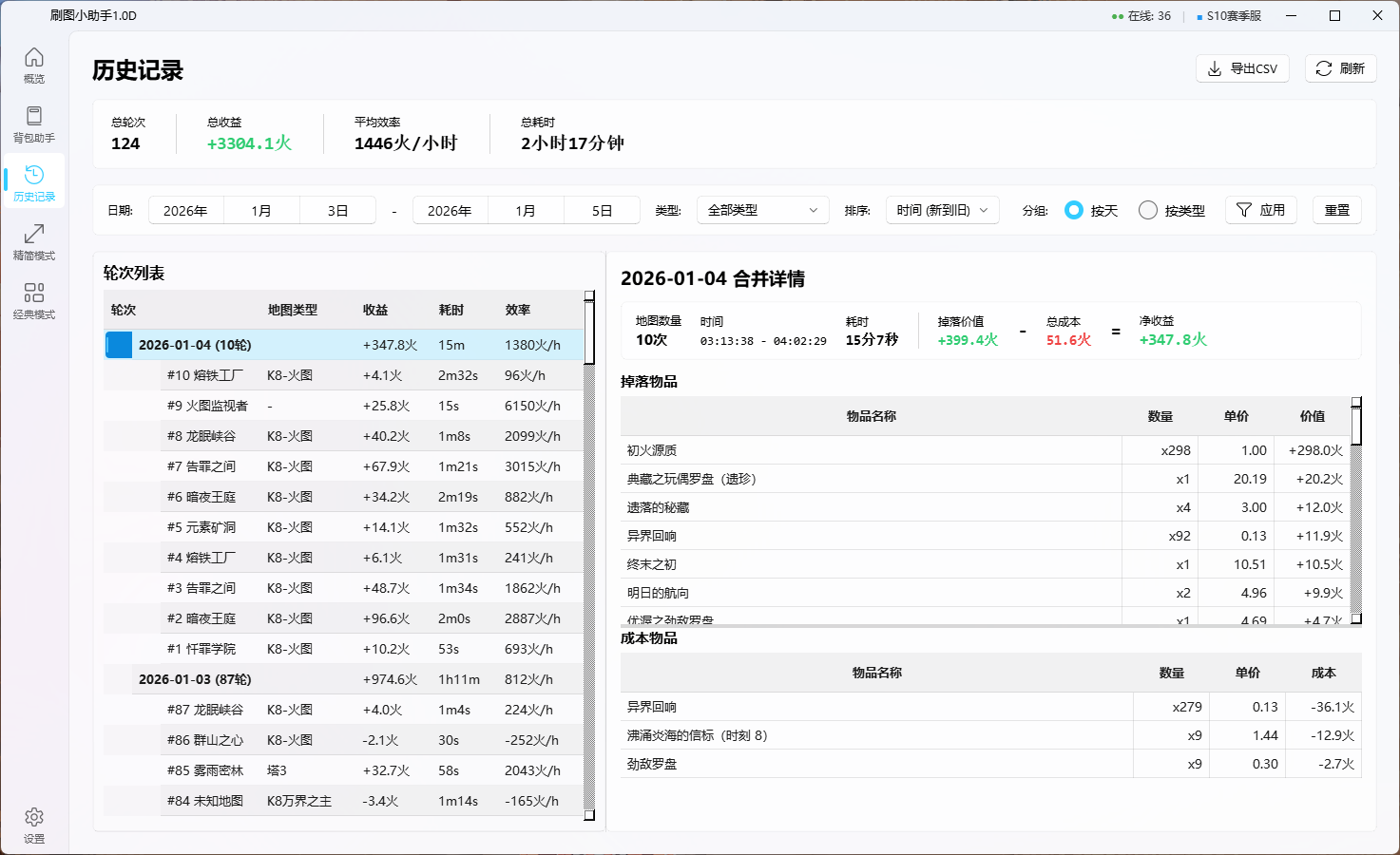
Task: Click the start date 2026年 year field
Action: 185,210
